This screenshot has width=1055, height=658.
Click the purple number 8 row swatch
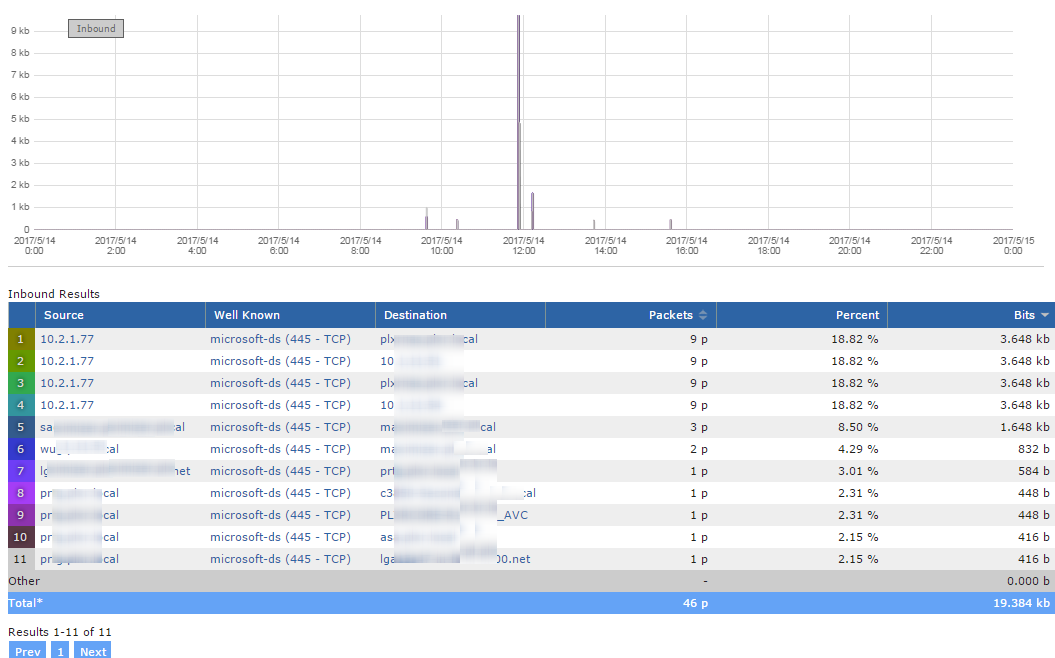pos(21,493)
